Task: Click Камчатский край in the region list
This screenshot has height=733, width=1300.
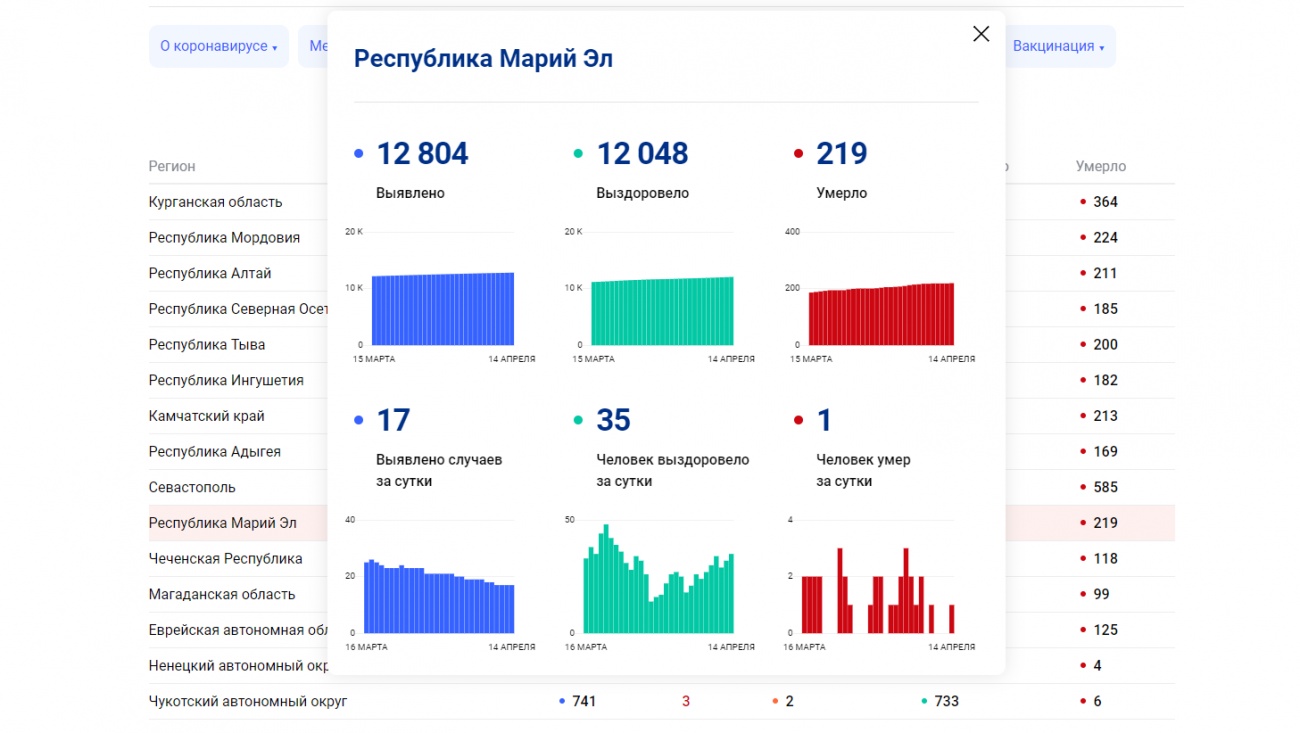Action: 207,416
